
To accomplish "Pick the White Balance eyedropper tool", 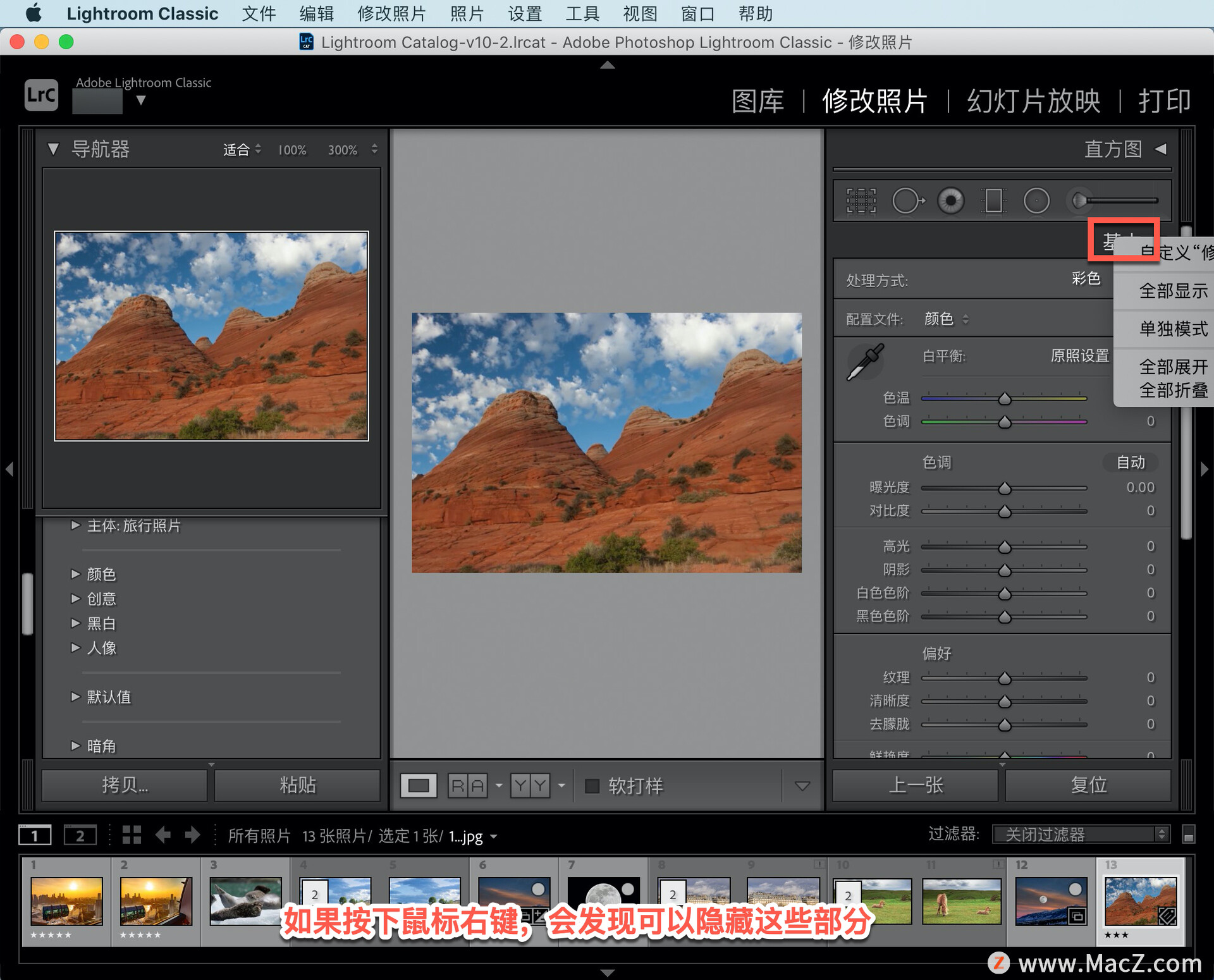I will click(x=864, y=362).
